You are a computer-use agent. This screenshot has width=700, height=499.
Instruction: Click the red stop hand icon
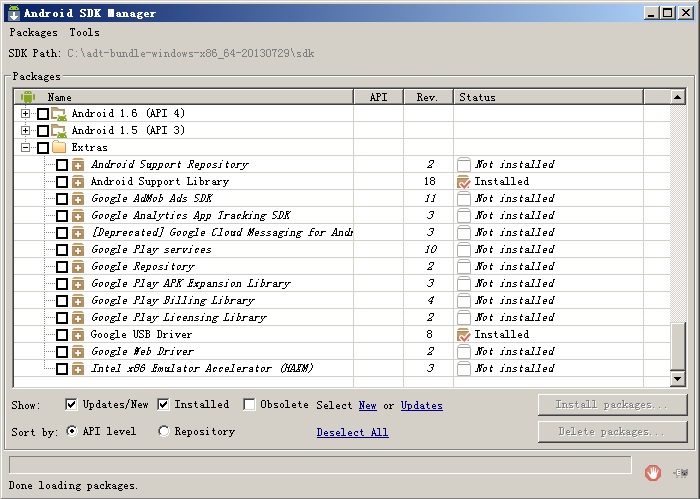653,472
